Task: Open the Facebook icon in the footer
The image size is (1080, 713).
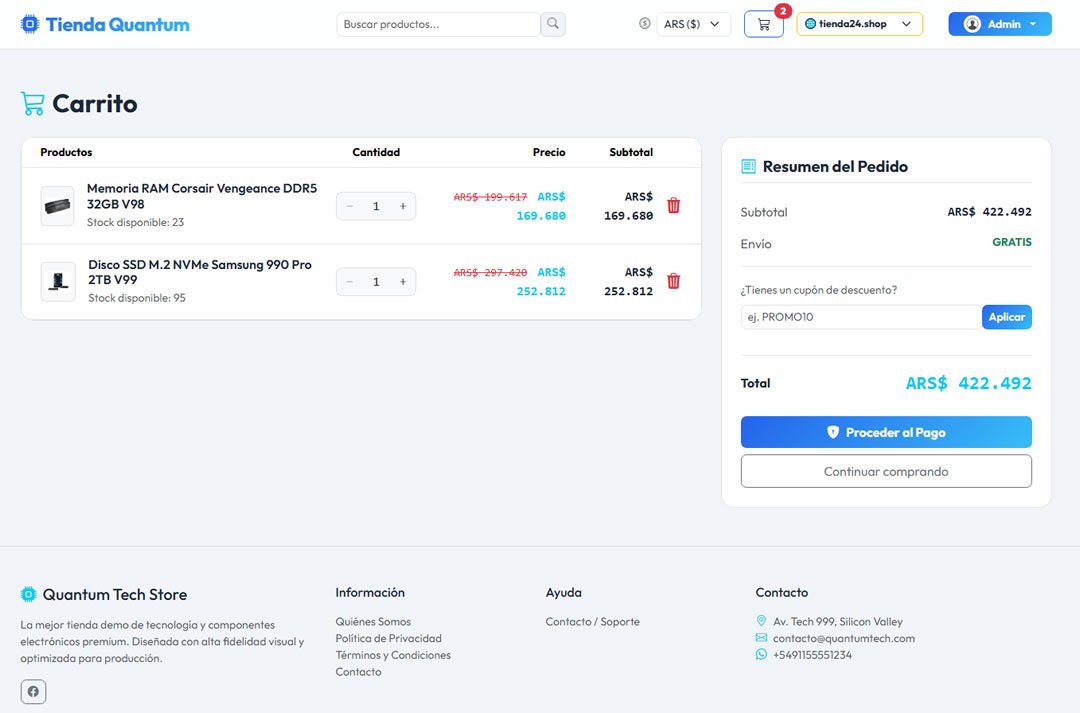Action: pos(33,691)
